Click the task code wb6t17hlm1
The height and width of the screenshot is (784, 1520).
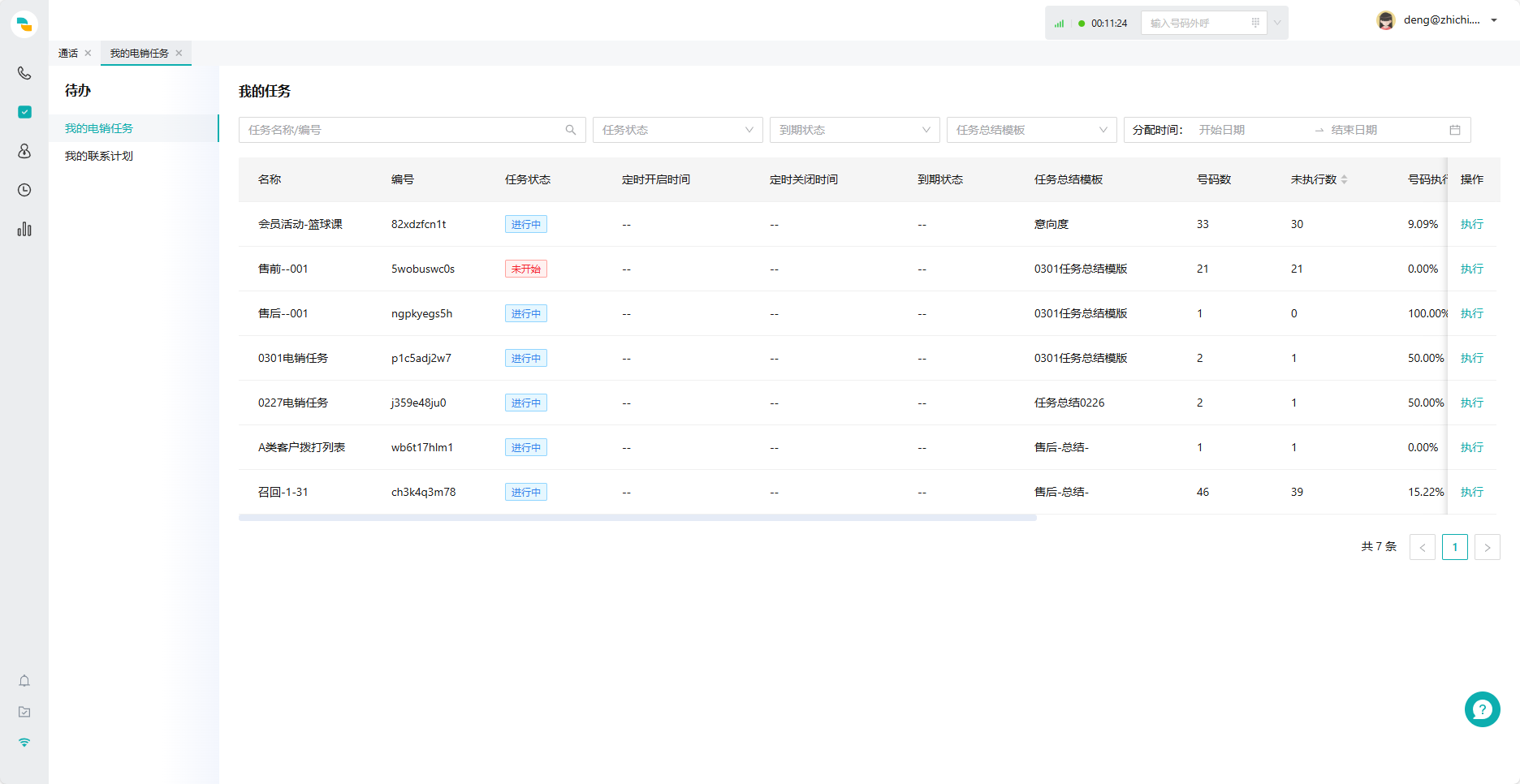422,447
